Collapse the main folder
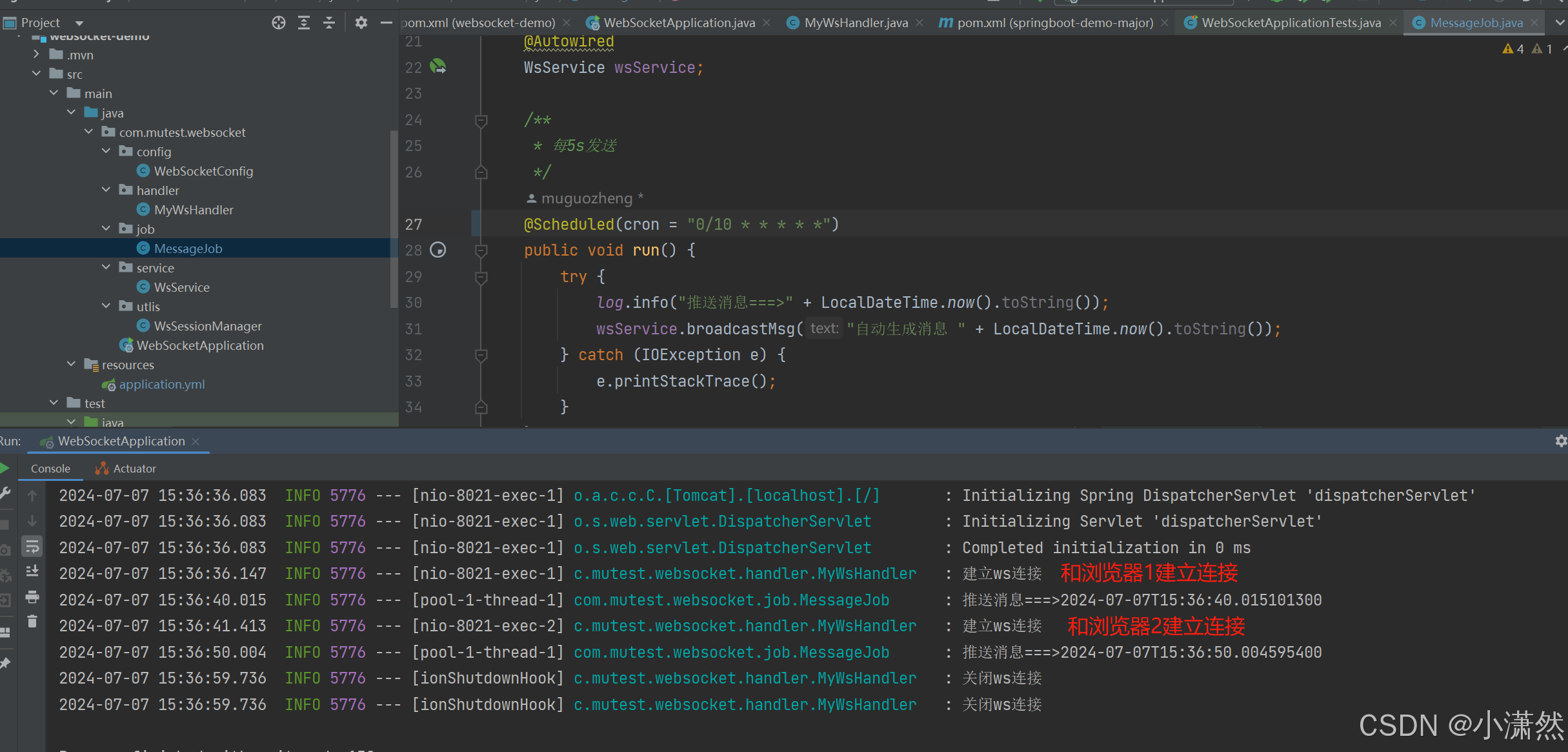The height and width of the screenshot is (752, 1568). [x=54, y=94]
